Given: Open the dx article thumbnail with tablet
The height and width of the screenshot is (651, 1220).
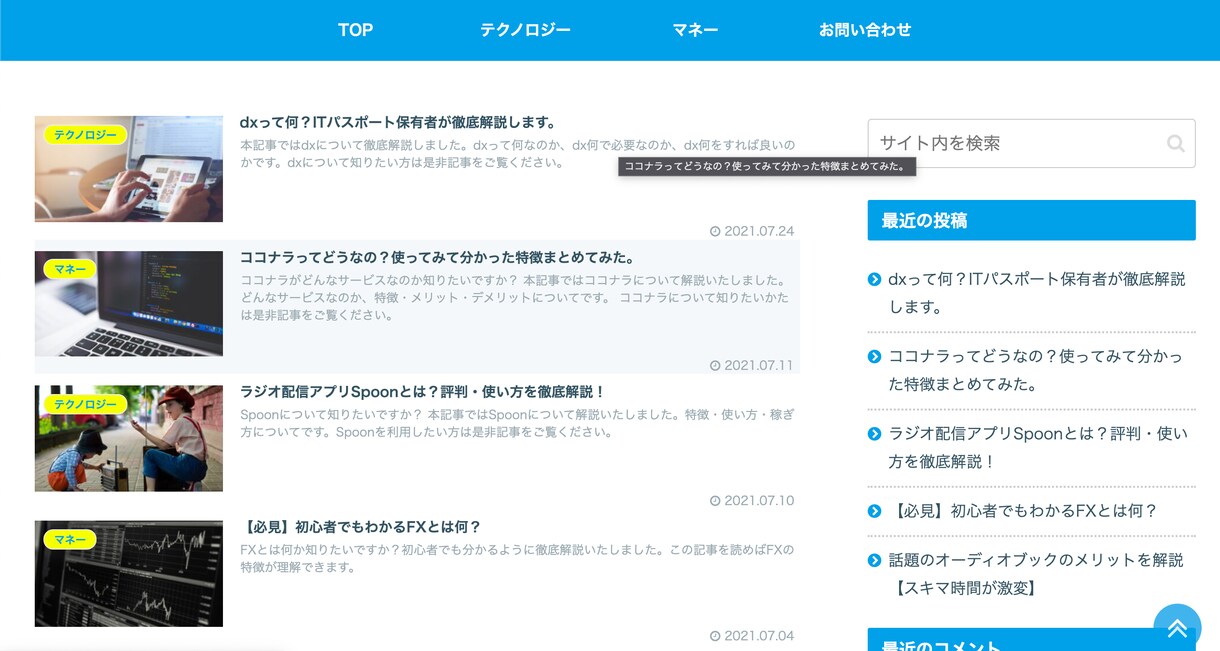Looking at the screenshot, I should [x=129, y=169].
